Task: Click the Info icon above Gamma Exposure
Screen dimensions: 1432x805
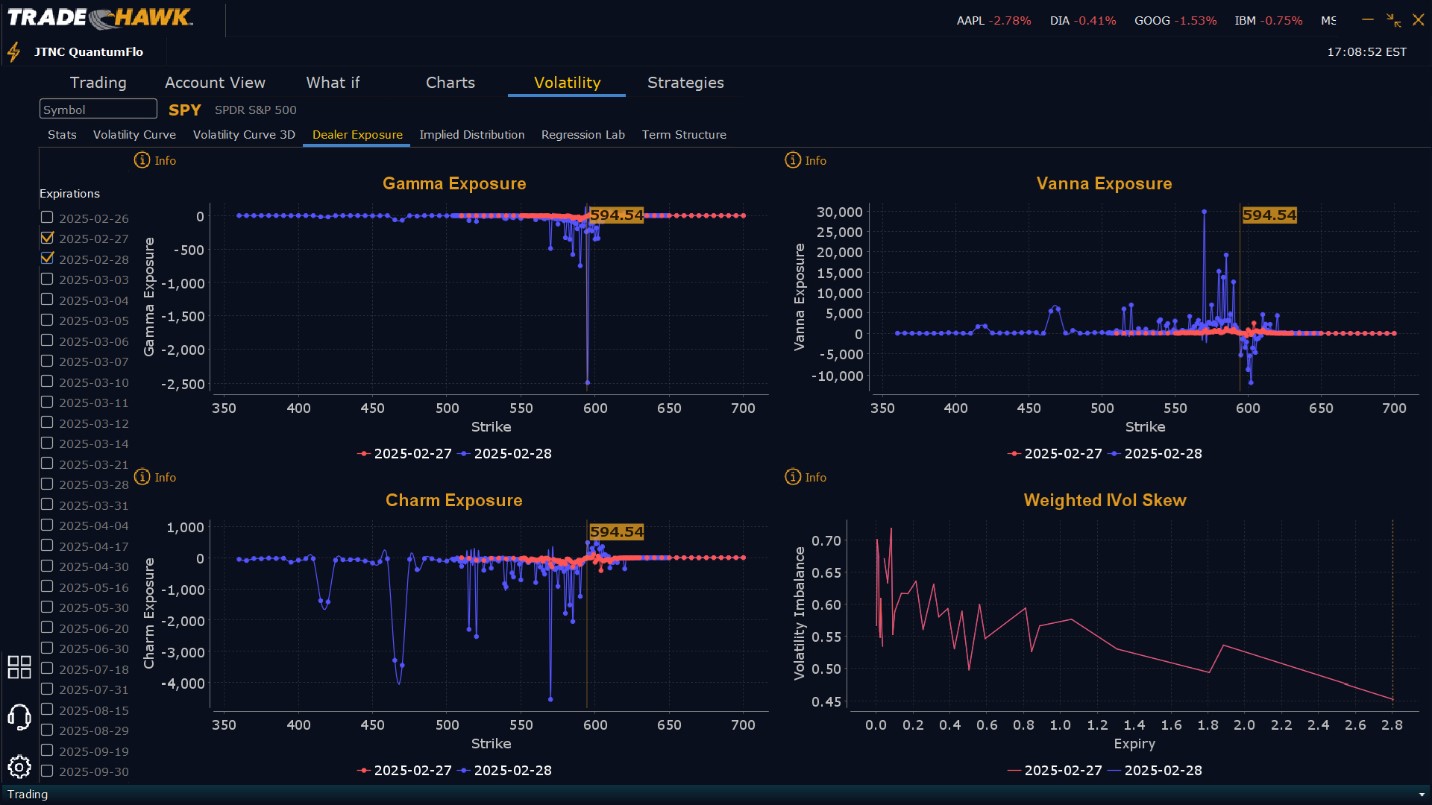Action: 142,160
